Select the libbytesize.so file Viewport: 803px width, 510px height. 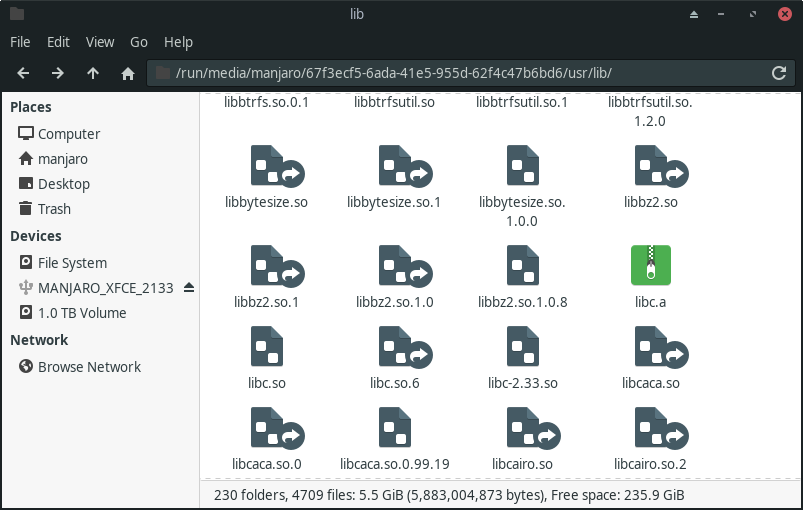click(x=266, y=167)
